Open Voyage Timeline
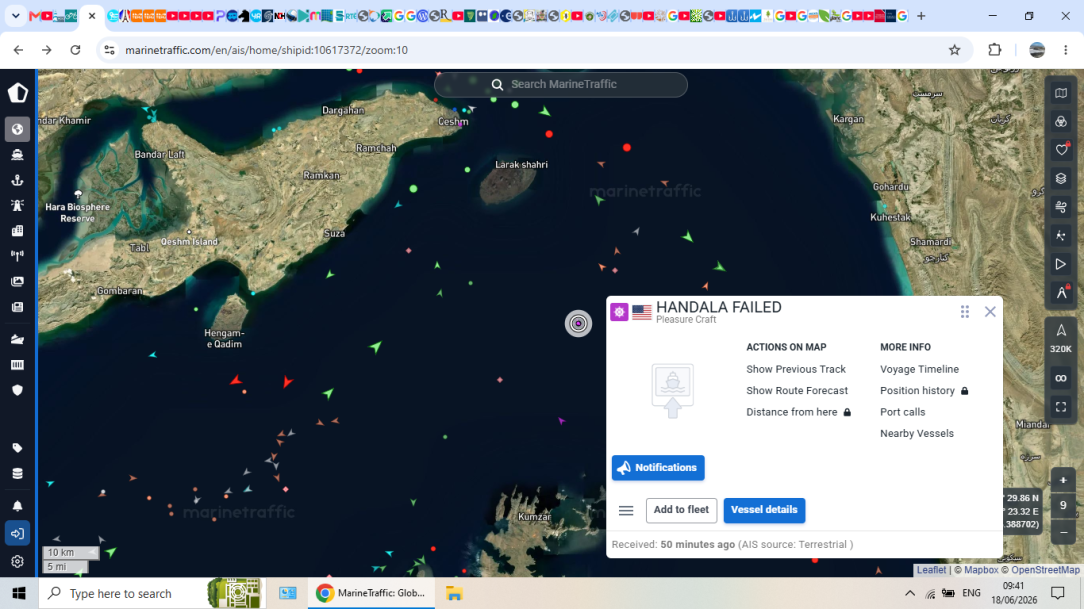 (919, 369)
